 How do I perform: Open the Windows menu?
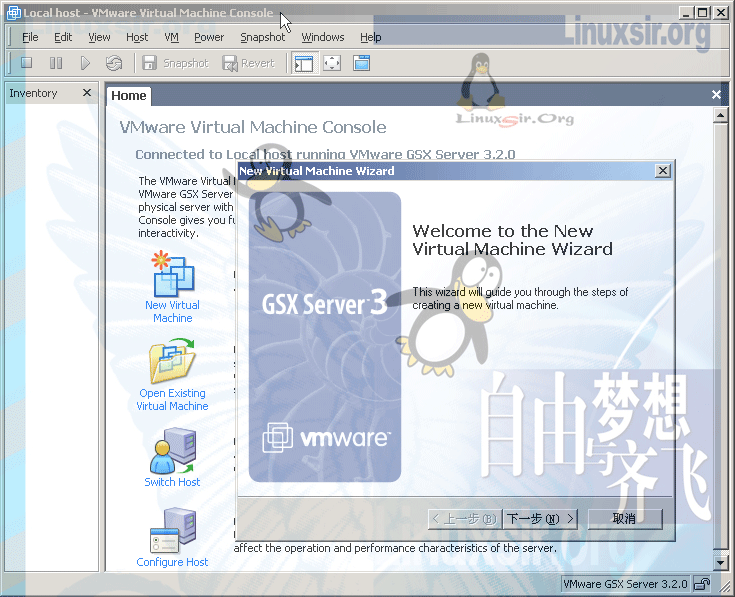click(322, 37)
